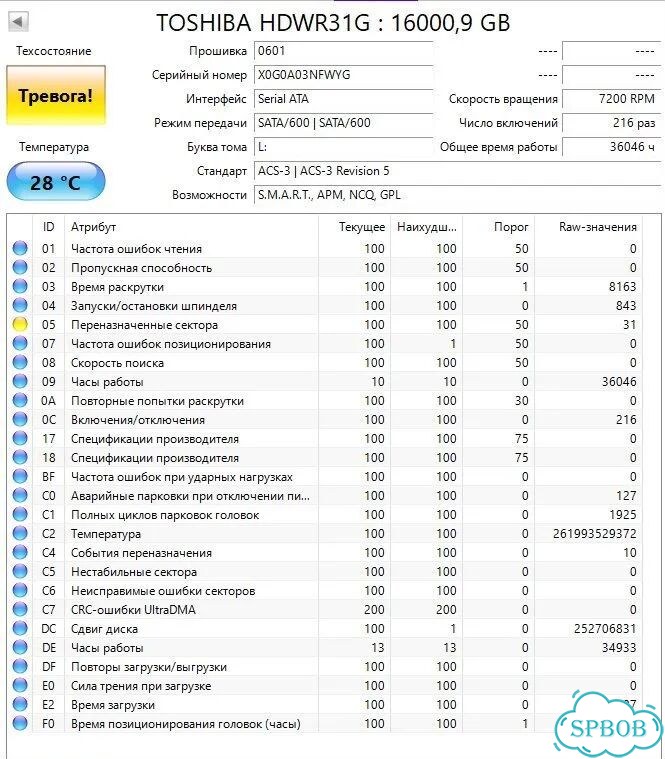Viewport: 665px width, 759px height.
Task: Click blue status icon for Нестабильные сектора
Action: tap(20, 571)
